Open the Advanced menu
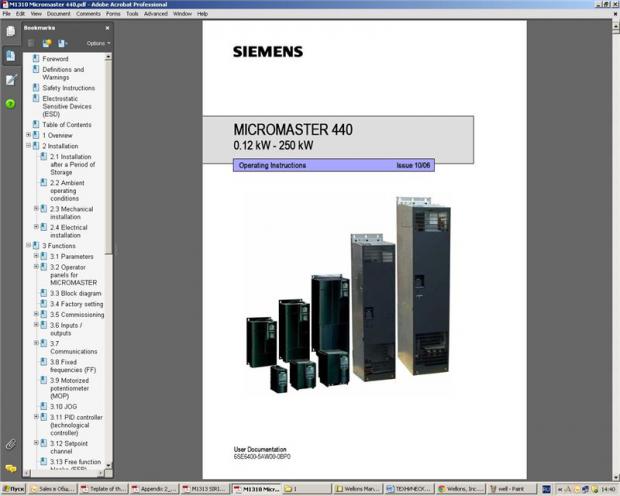The image size is (620, 496). click(155, 13)
